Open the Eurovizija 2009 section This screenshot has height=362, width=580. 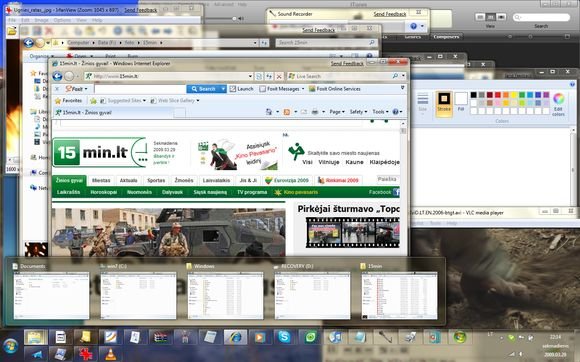pos(287,180)
